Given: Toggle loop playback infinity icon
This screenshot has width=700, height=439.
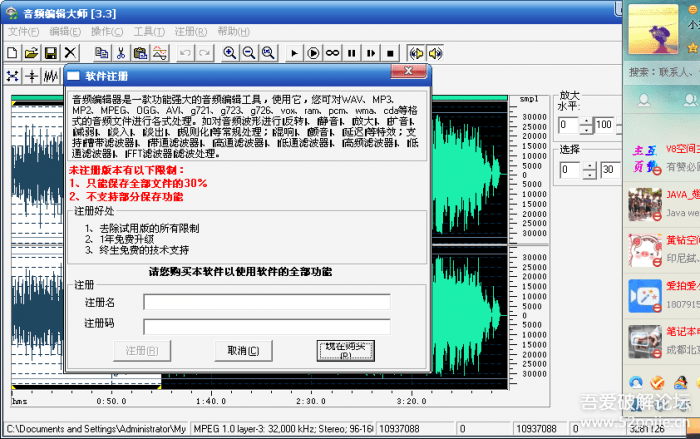Looking at the screenshot, I should 332,52.
